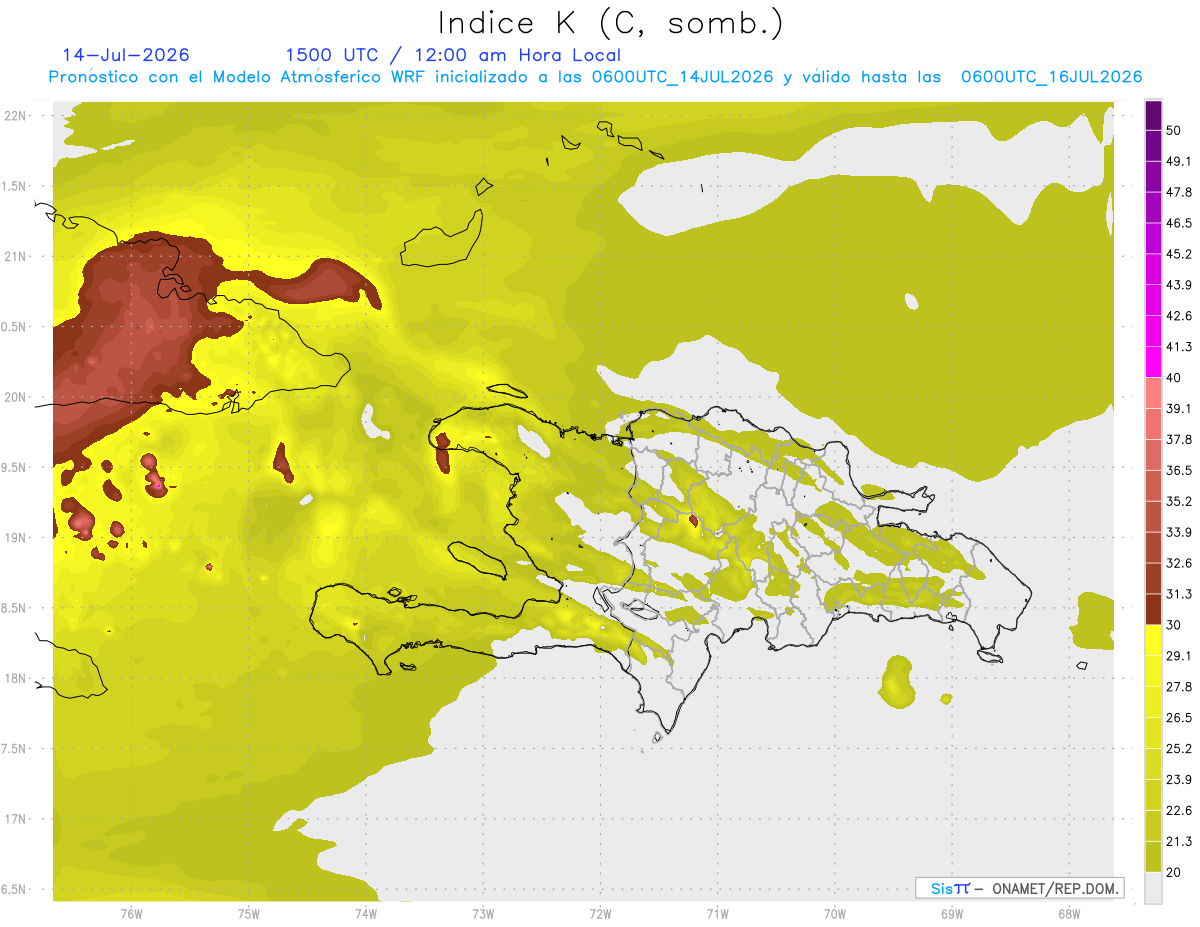Click the '75W' longitude label
The image size is (1200, 927).
tap(249, 913)
